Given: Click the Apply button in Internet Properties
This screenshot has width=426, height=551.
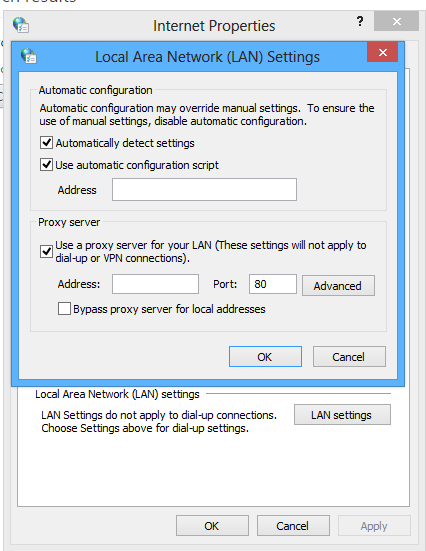Looking at the screenshot, I should click(374, 526).
